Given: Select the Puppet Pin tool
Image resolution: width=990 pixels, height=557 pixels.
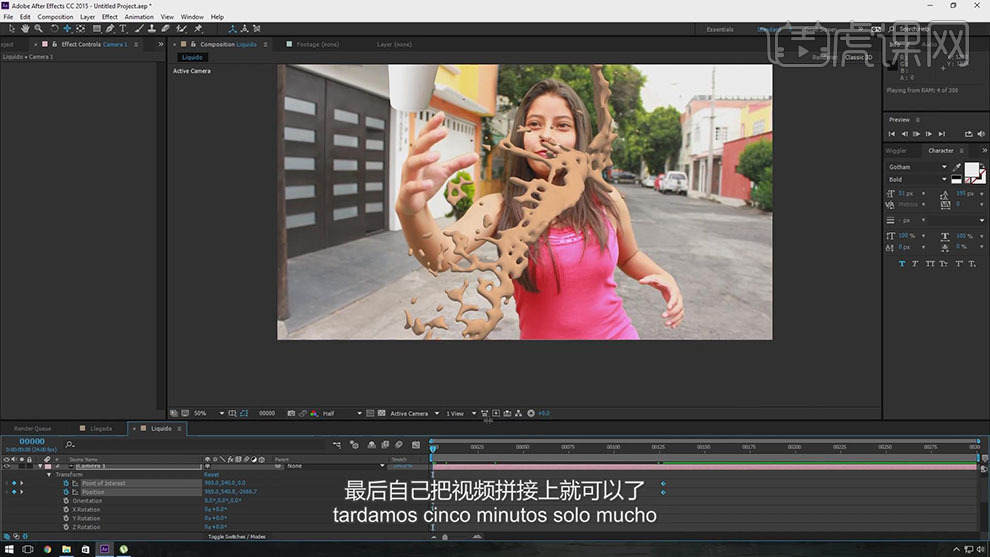Looking at the screenshot, I should coord(198,28).
